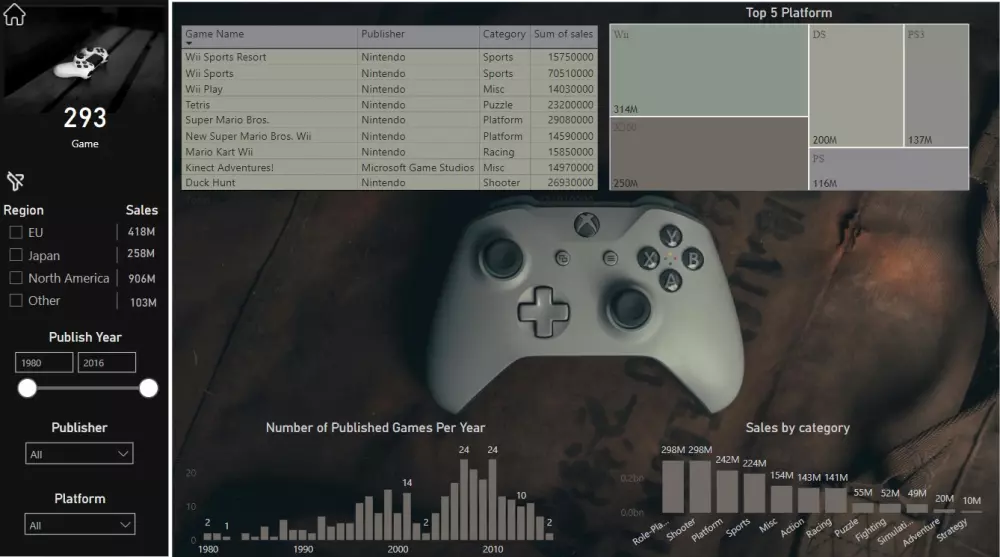Click the PS treemap tile
The width and height of the screenshot is (1000, 557).
click(889, 169)
